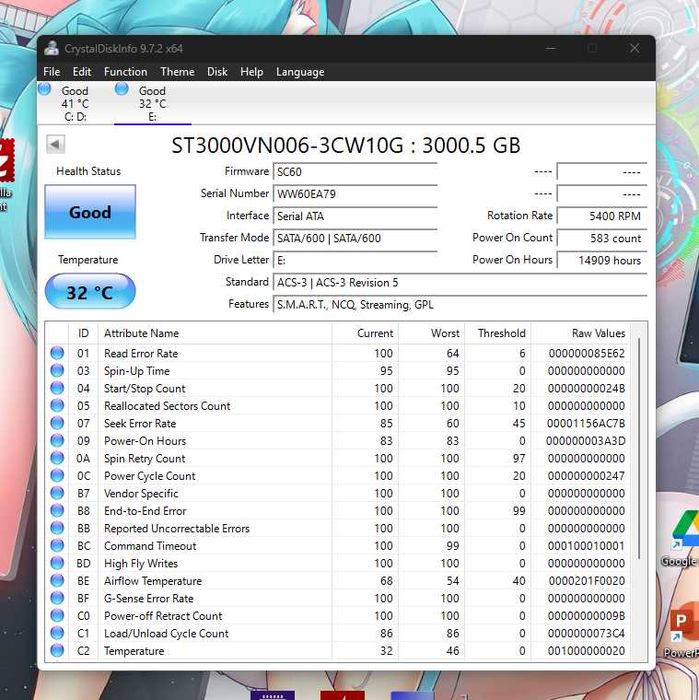The width and height of the screenshot is (699, 700).
Task: Click status icon for Airflow Temperature
Action: 57,580
